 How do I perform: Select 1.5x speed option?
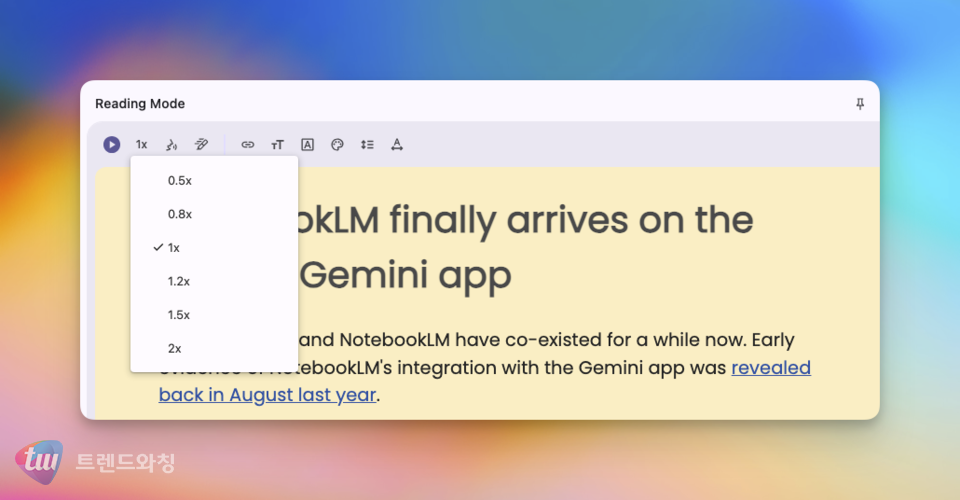[180, 315]
